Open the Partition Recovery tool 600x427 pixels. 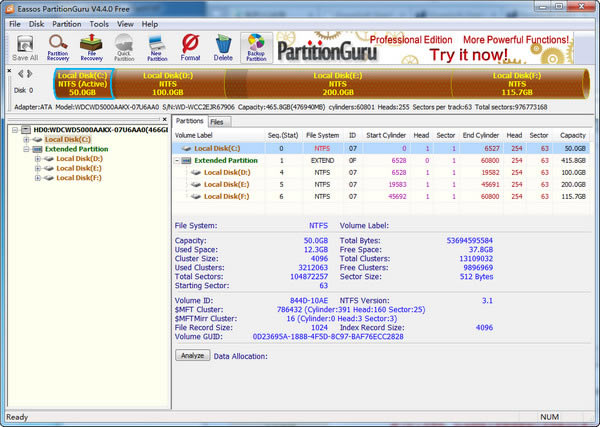click(58, 48)
